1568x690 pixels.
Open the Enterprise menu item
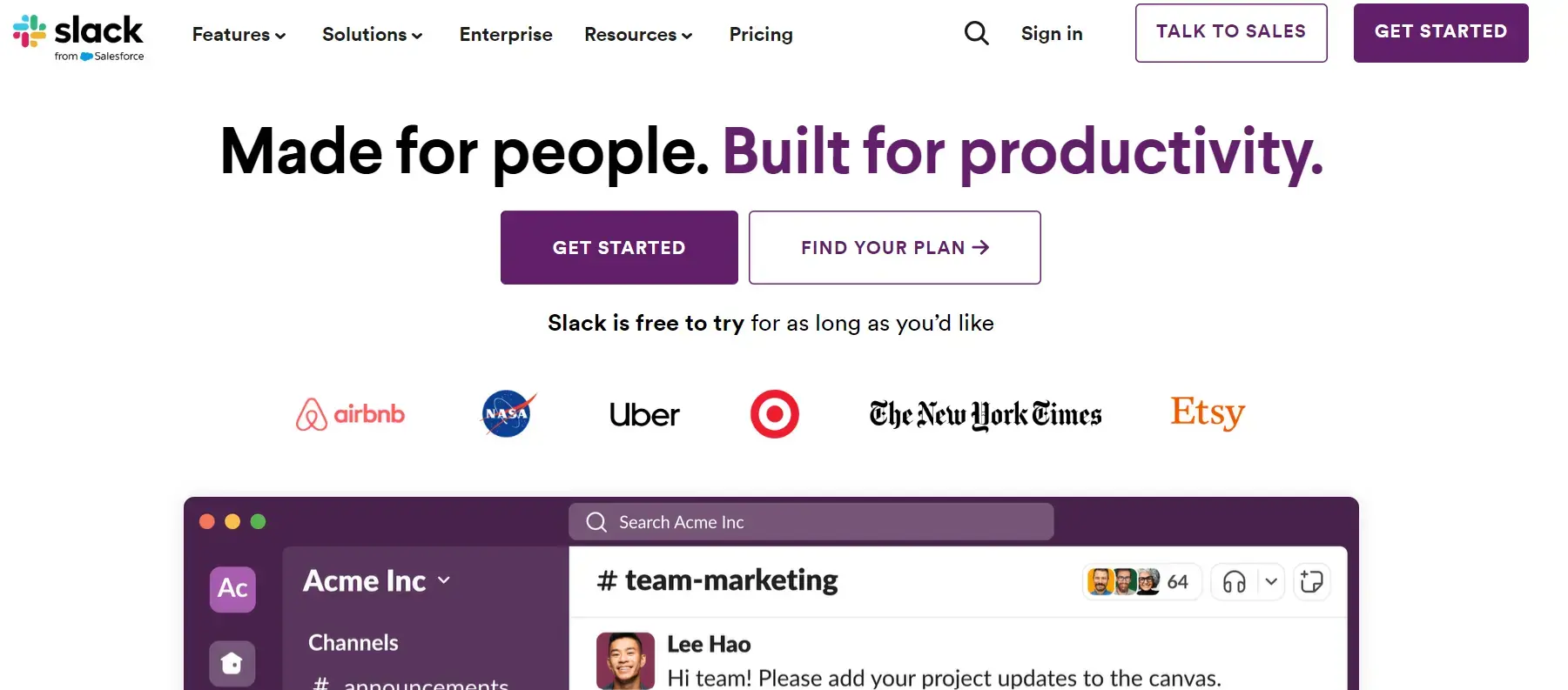[x=506, y=34]
